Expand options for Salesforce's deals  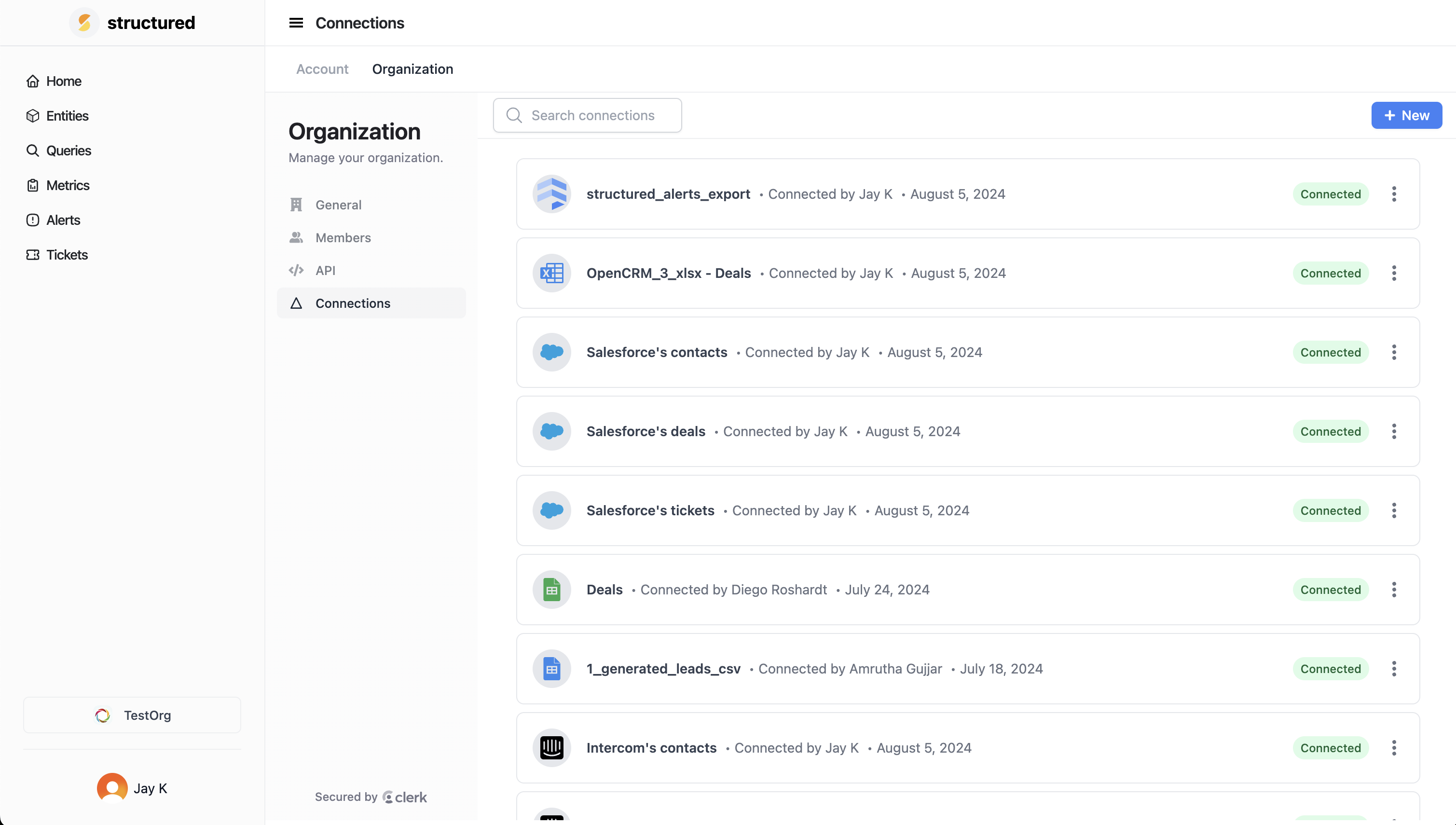pyautogui.click(x=1394, y=431)
